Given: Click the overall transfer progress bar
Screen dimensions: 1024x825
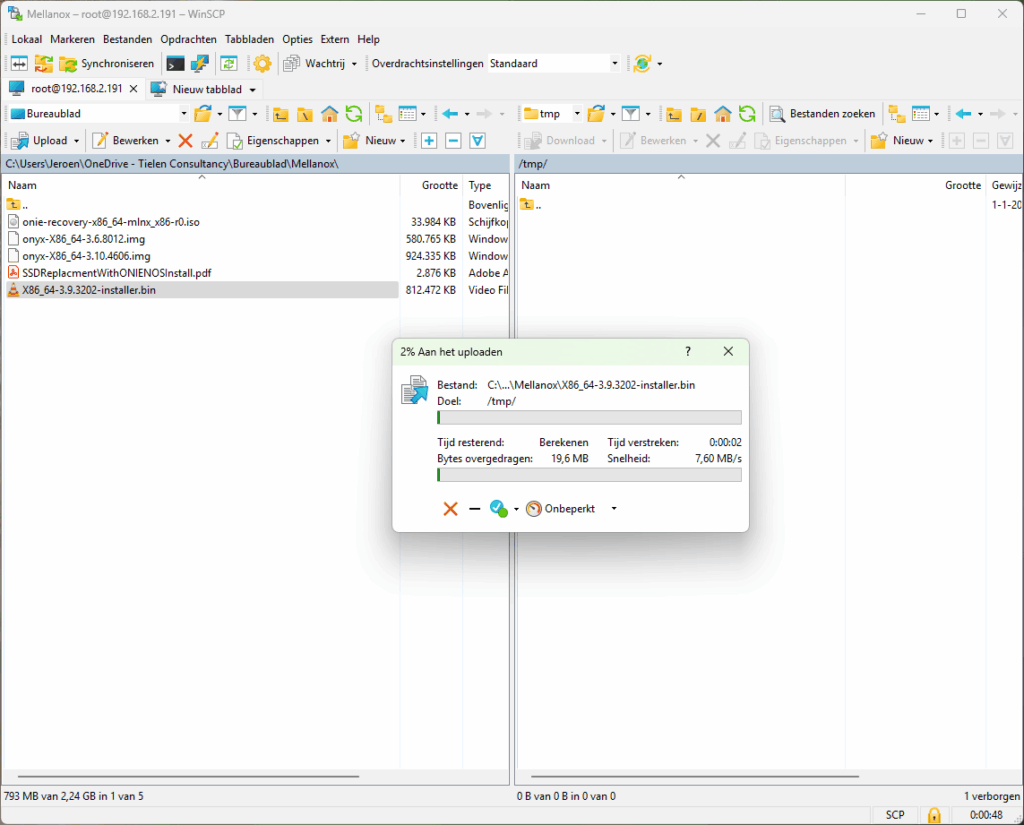Looking at the screenshot, I should point(589,475).
